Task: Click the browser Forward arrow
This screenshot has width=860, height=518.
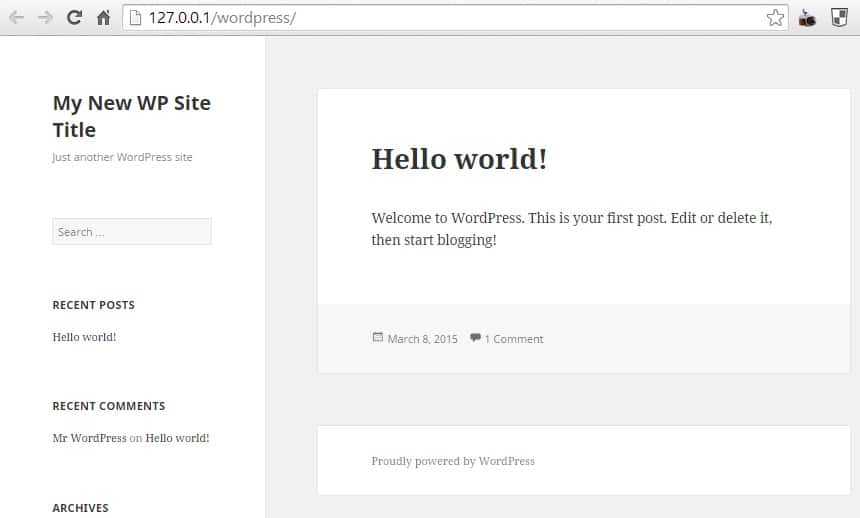Action: click(x=45, y=18)
